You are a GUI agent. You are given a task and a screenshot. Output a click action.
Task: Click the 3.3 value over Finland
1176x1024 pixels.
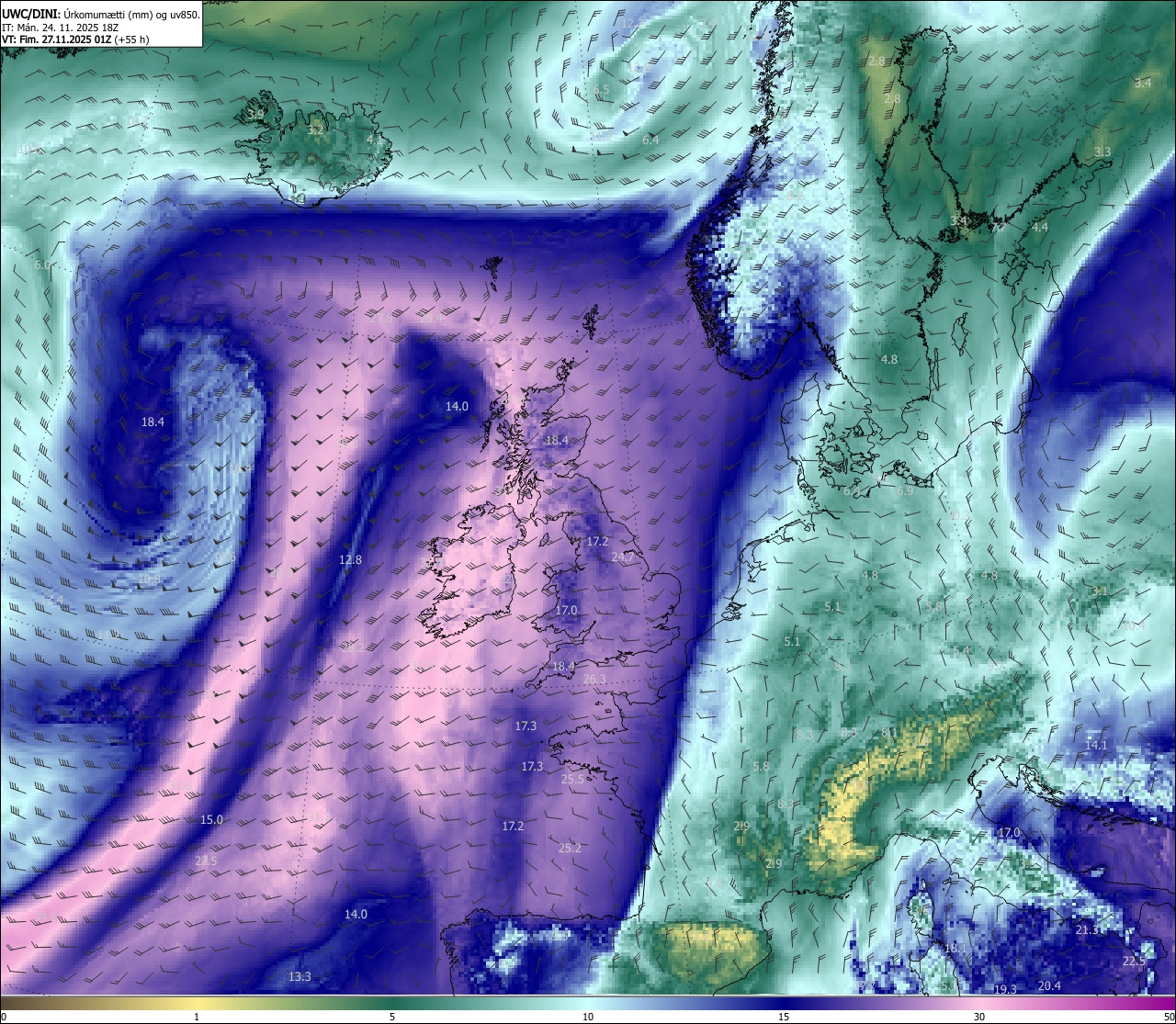tap(1102, 152)
